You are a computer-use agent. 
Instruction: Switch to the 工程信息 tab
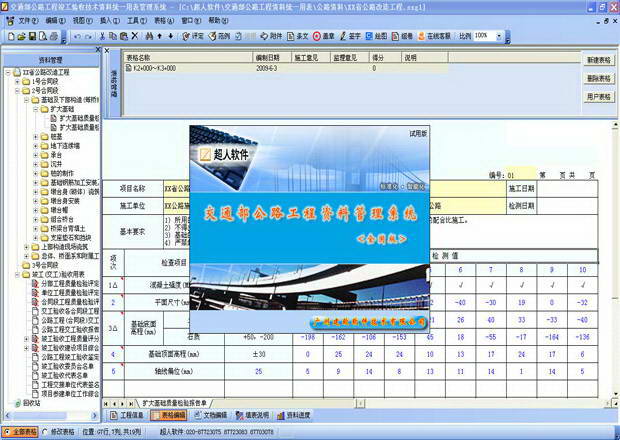click(127, 415)
